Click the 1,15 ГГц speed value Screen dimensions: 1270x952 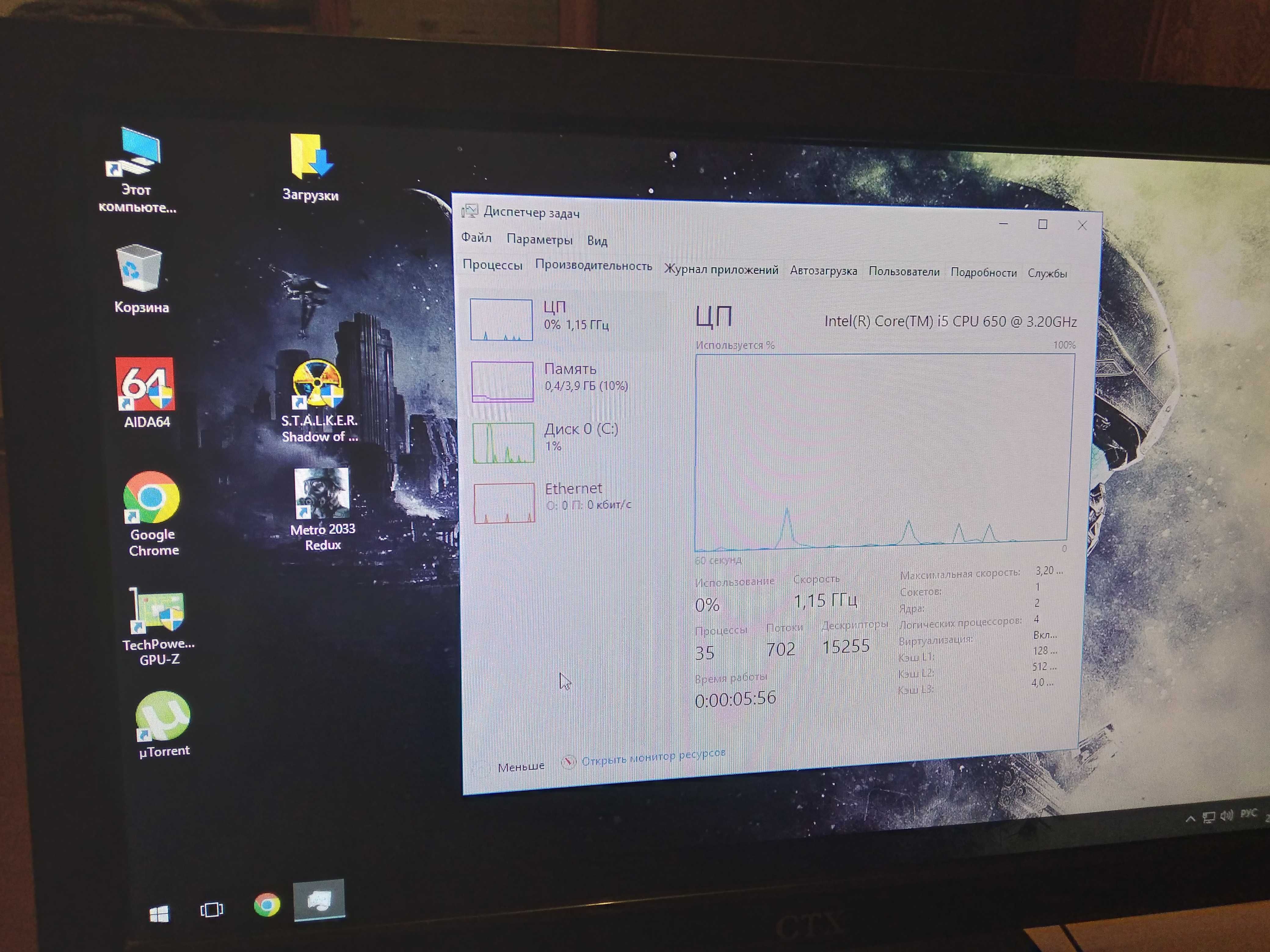pos(826,600)
